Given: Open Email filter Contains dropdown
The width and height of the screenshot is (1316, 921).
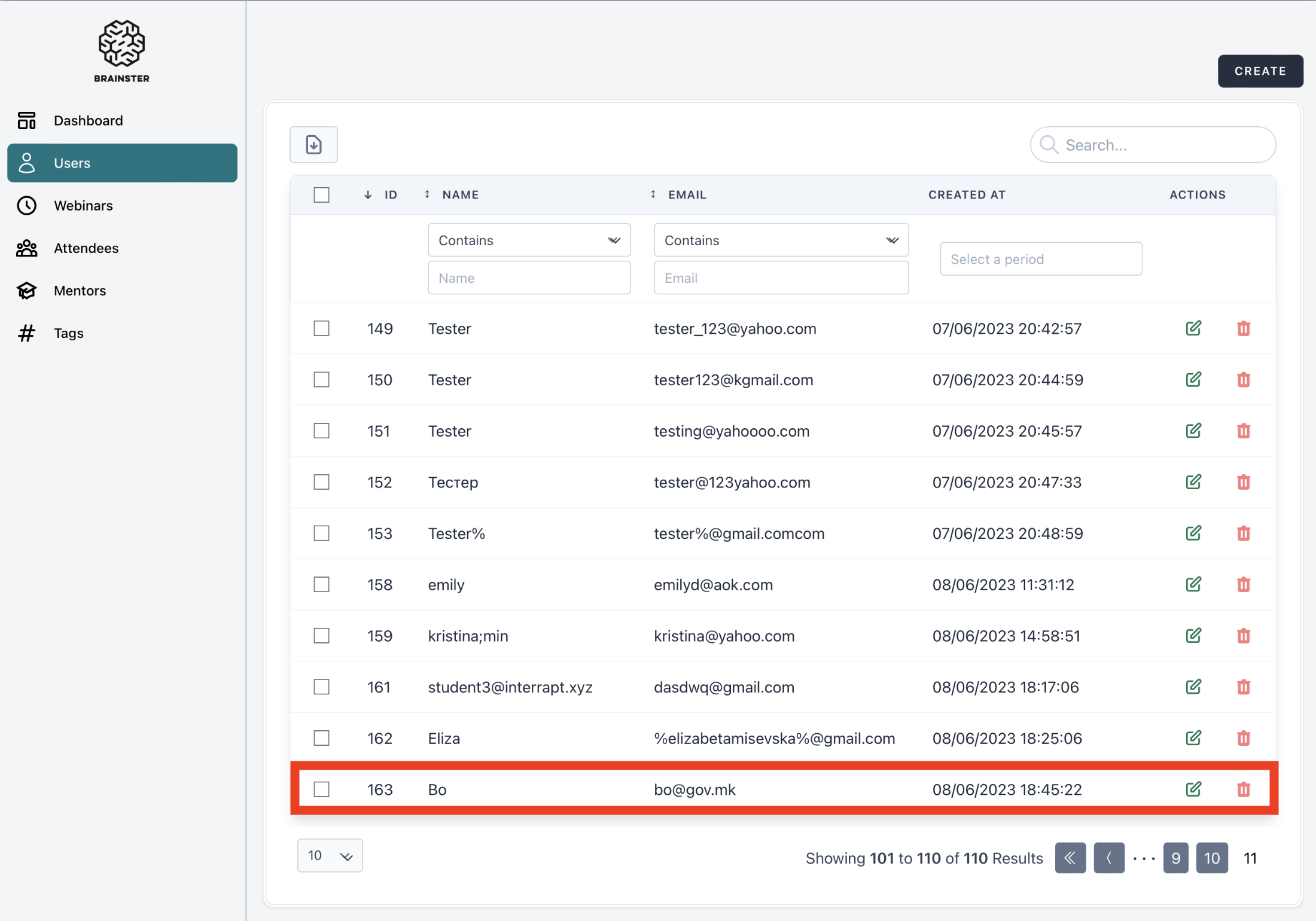Looking at the screenshot, I should click(x=781, y=240).
